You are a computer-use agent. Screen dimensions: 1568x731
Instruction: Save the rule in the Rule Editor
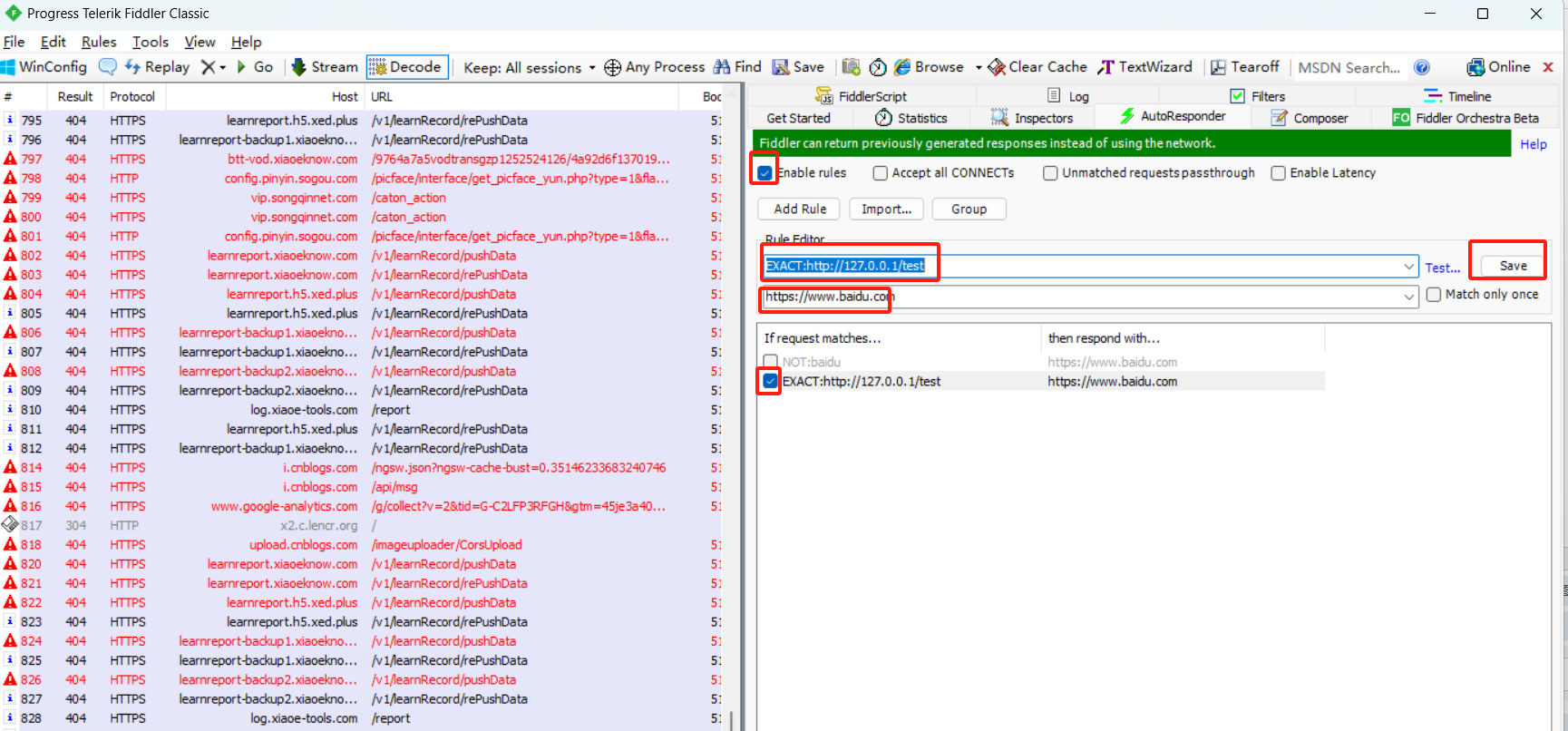click(1513, 266)
